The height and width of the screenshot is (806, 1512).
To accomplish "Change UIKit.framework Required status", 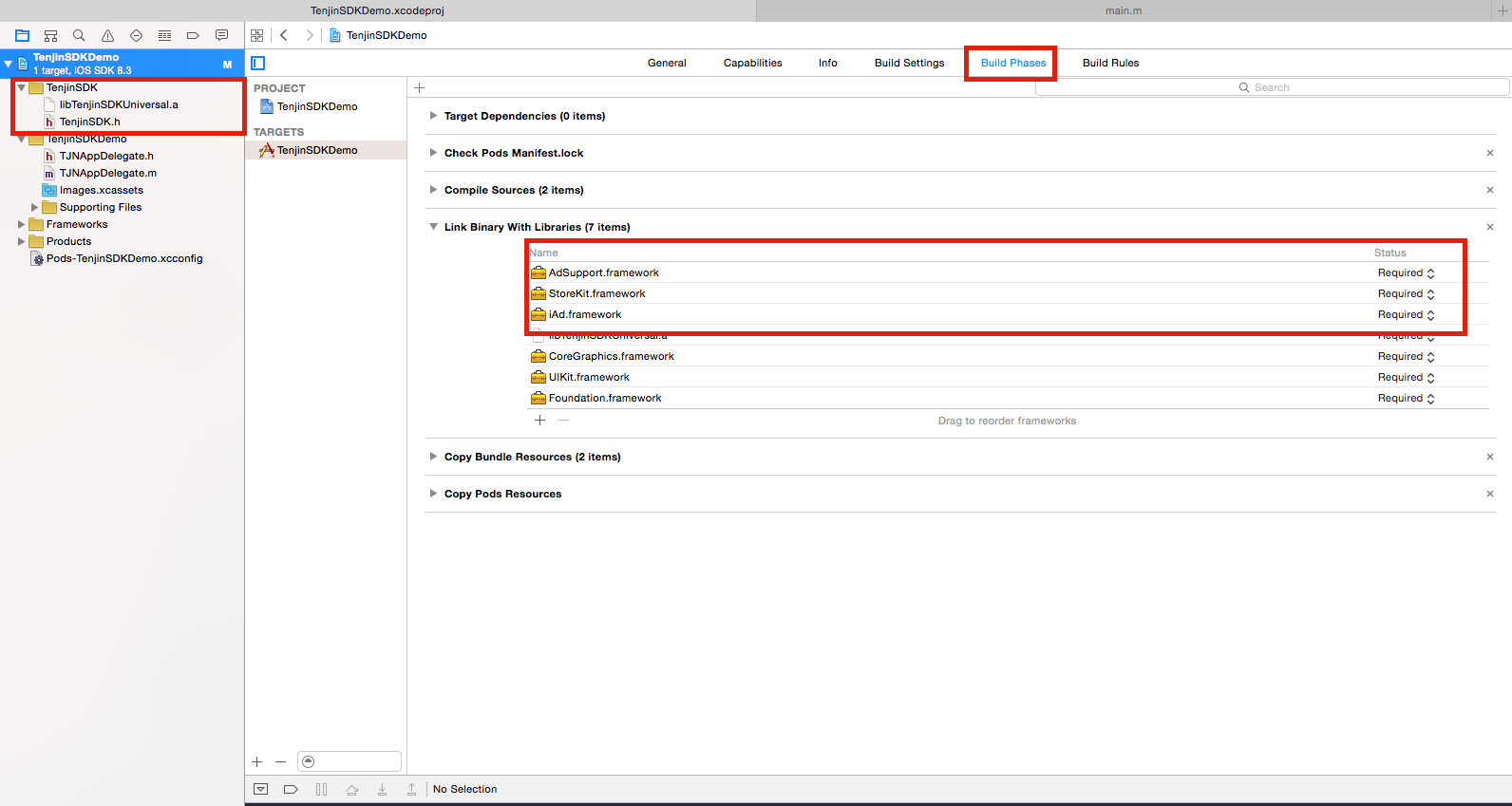I will pyautogui.click(x=1407, y=377).
